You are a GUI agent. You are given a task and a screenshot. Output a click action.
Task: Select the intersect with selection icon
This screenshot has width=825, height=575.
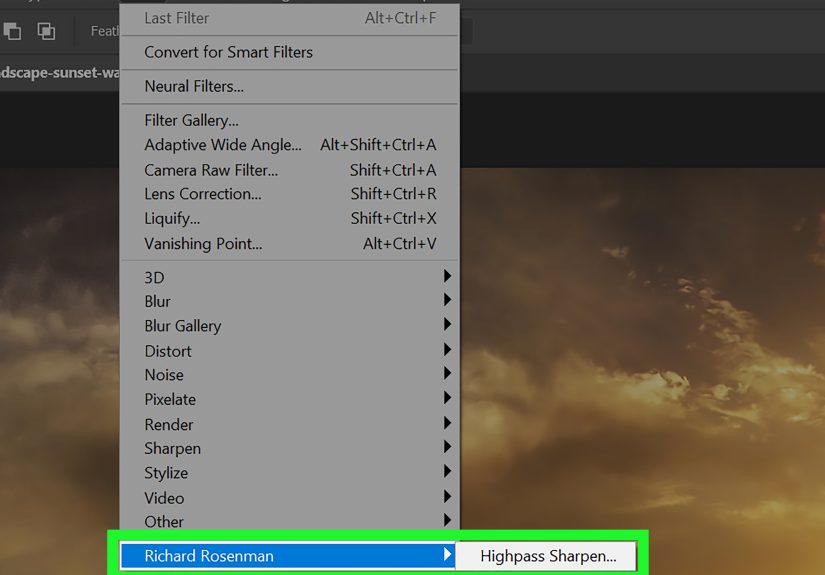click(46, 31)
